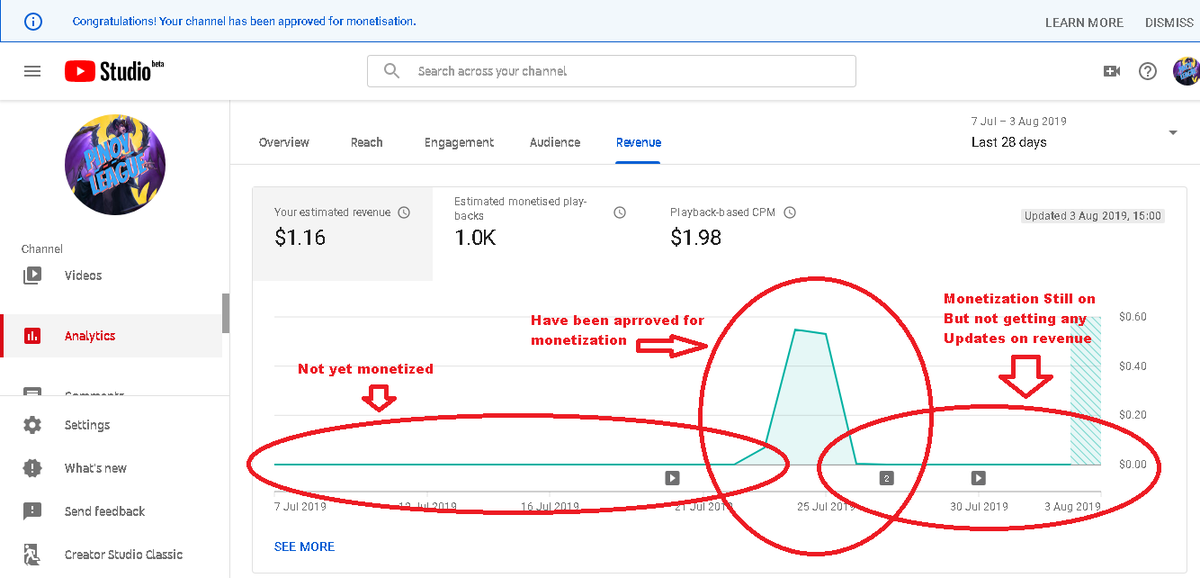
Task: Click the Analytics bar chart icon
Action: (x=32, y=336)
